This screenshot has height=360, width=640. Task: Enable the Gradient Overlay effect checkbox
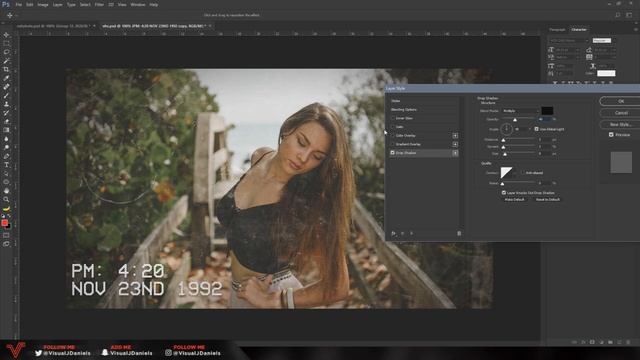click(393, 144)
